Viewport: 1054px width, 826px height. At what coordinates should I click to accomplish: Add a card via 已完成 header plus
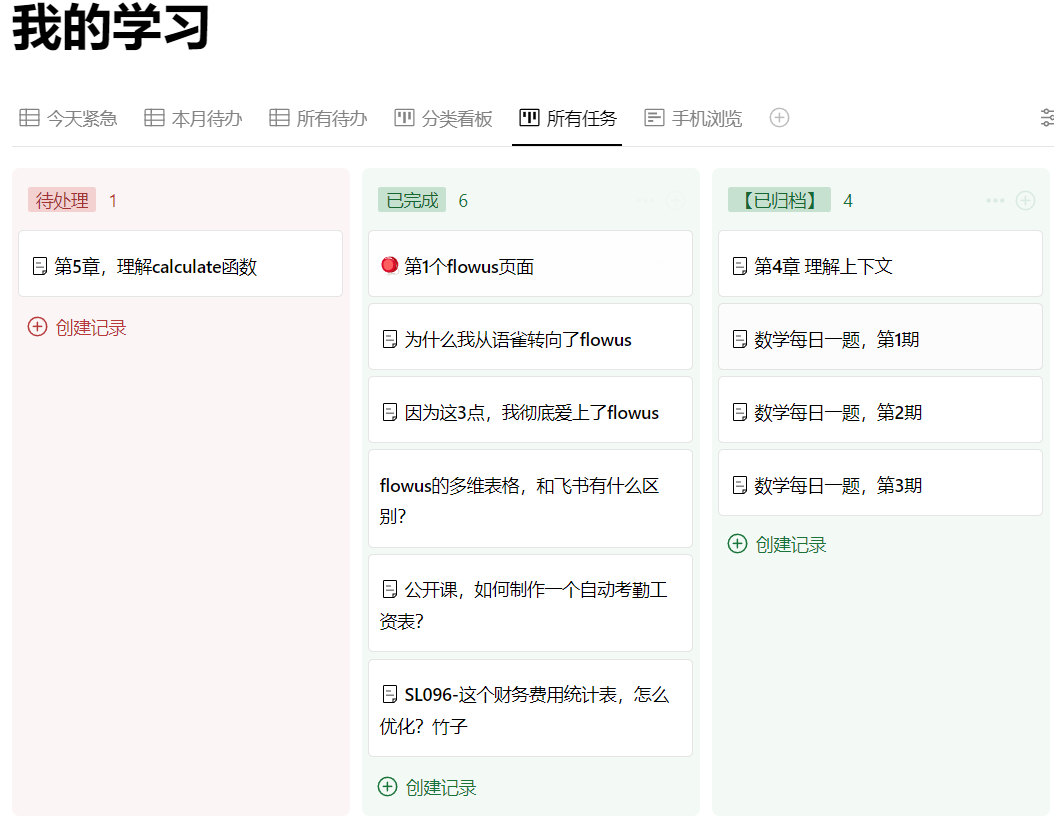675,200
